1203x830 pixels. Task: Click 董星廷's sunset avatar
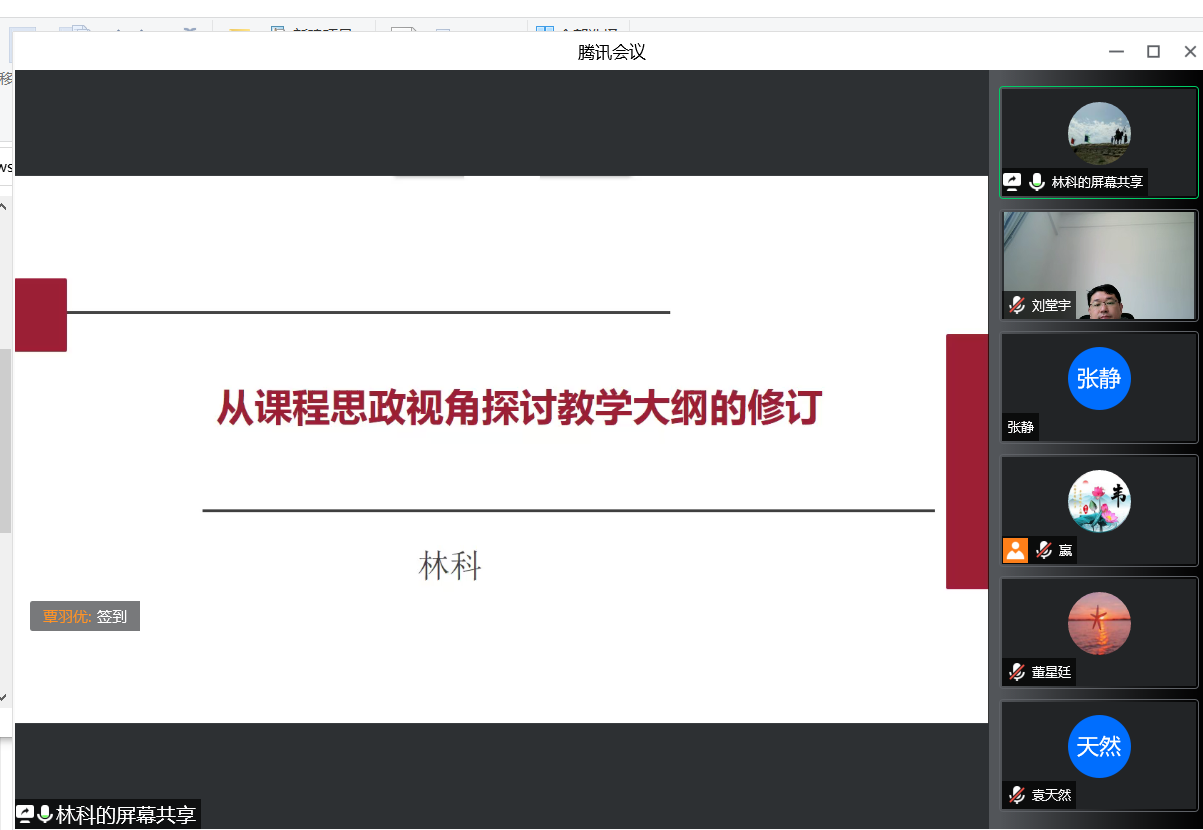(1099, 624)
